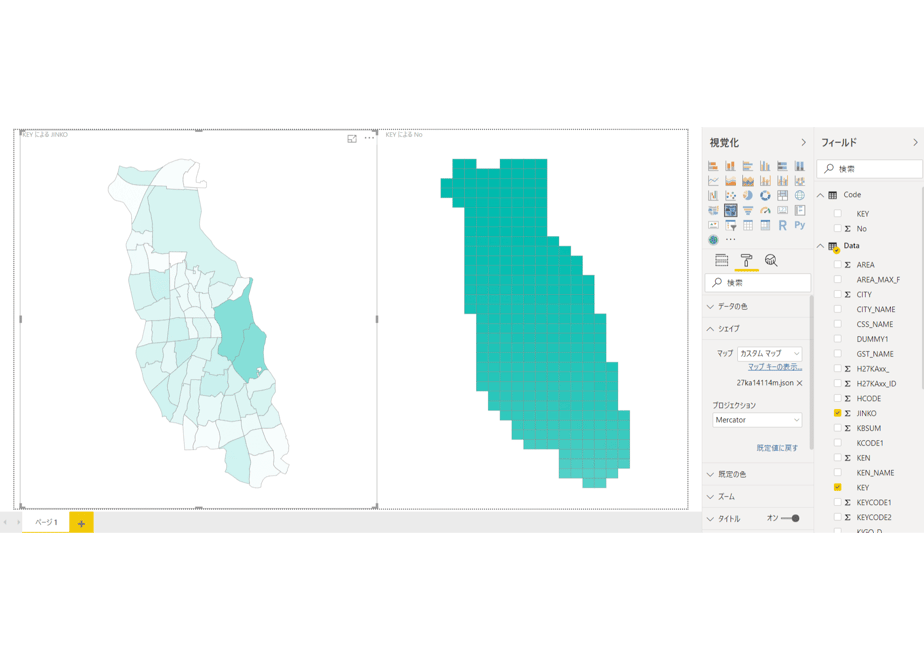The width and height of the screenshot is (924, 660).
Task: Select the waterfall chart visual
Action: [x=713, y=196]
